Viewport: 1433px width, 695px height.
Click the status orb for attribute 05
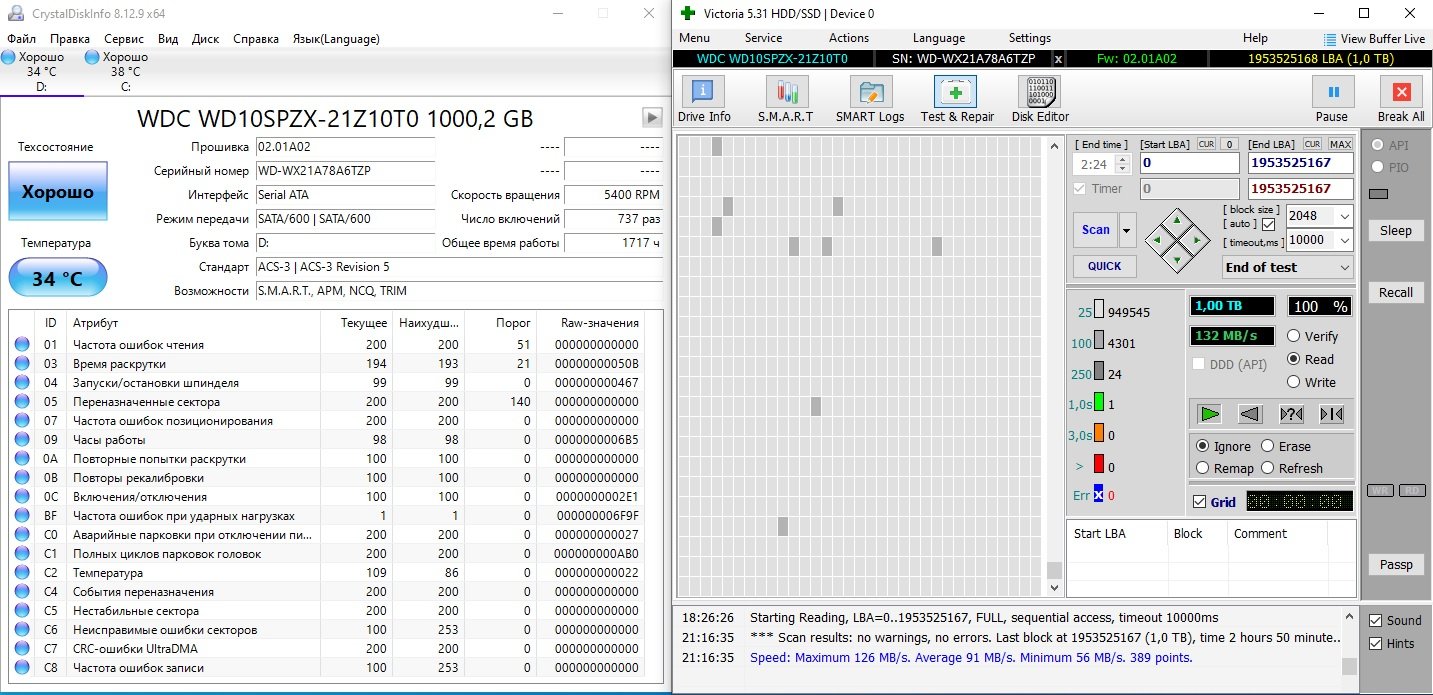[22, 402]
